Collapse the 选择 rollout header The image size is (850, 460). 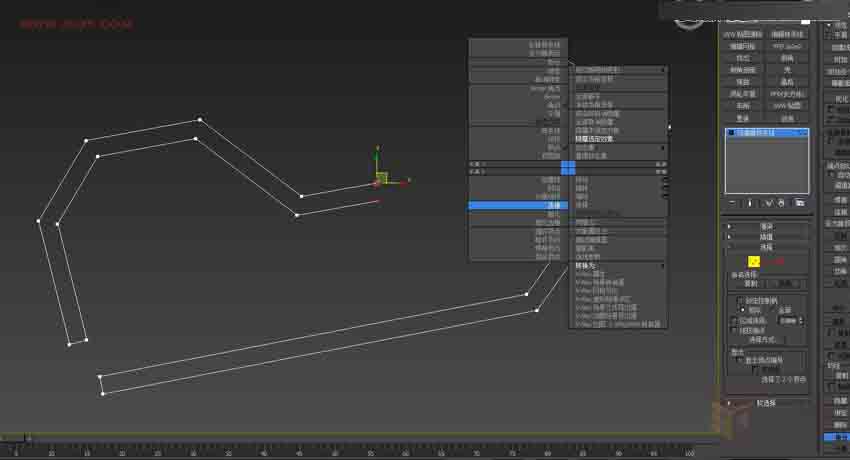[766, 247]
